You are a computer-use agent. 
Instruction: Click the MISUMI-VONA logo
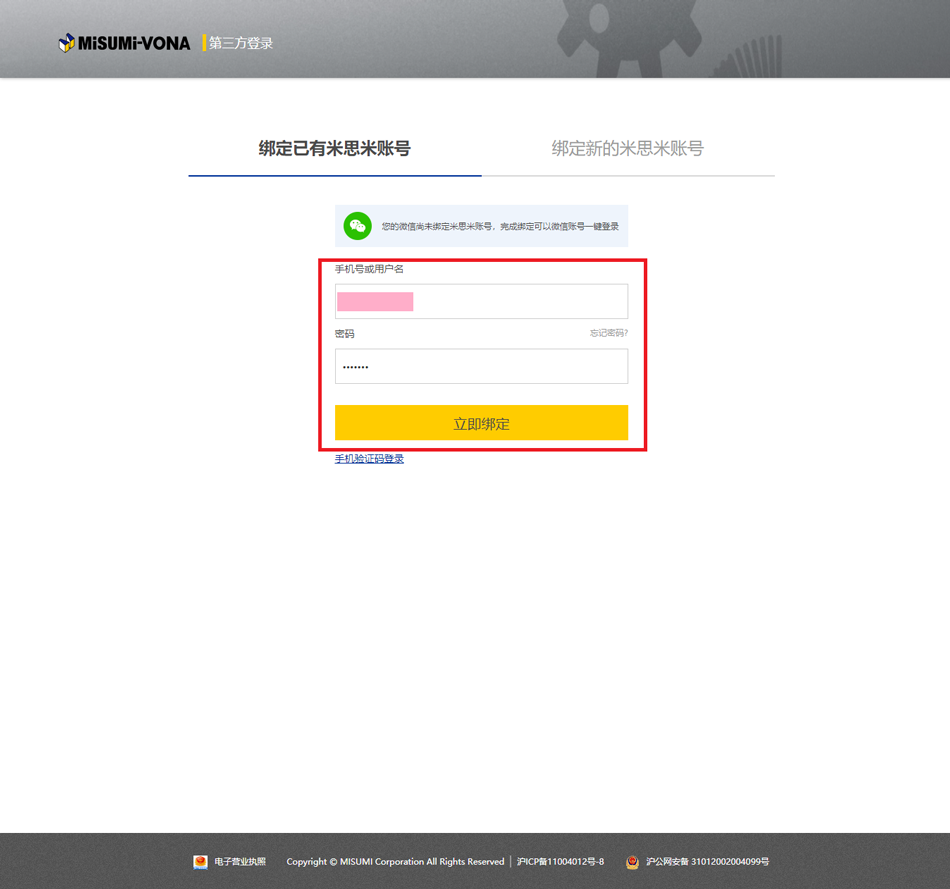(x=124, y=41)
